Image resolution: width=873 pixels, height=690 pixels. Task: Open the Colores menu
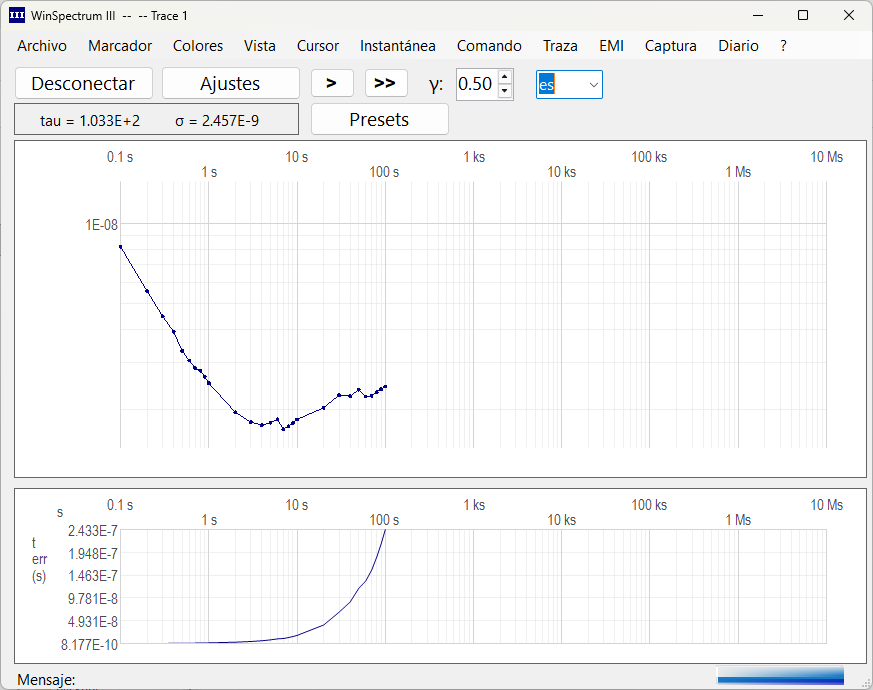[x=198, y=46]
